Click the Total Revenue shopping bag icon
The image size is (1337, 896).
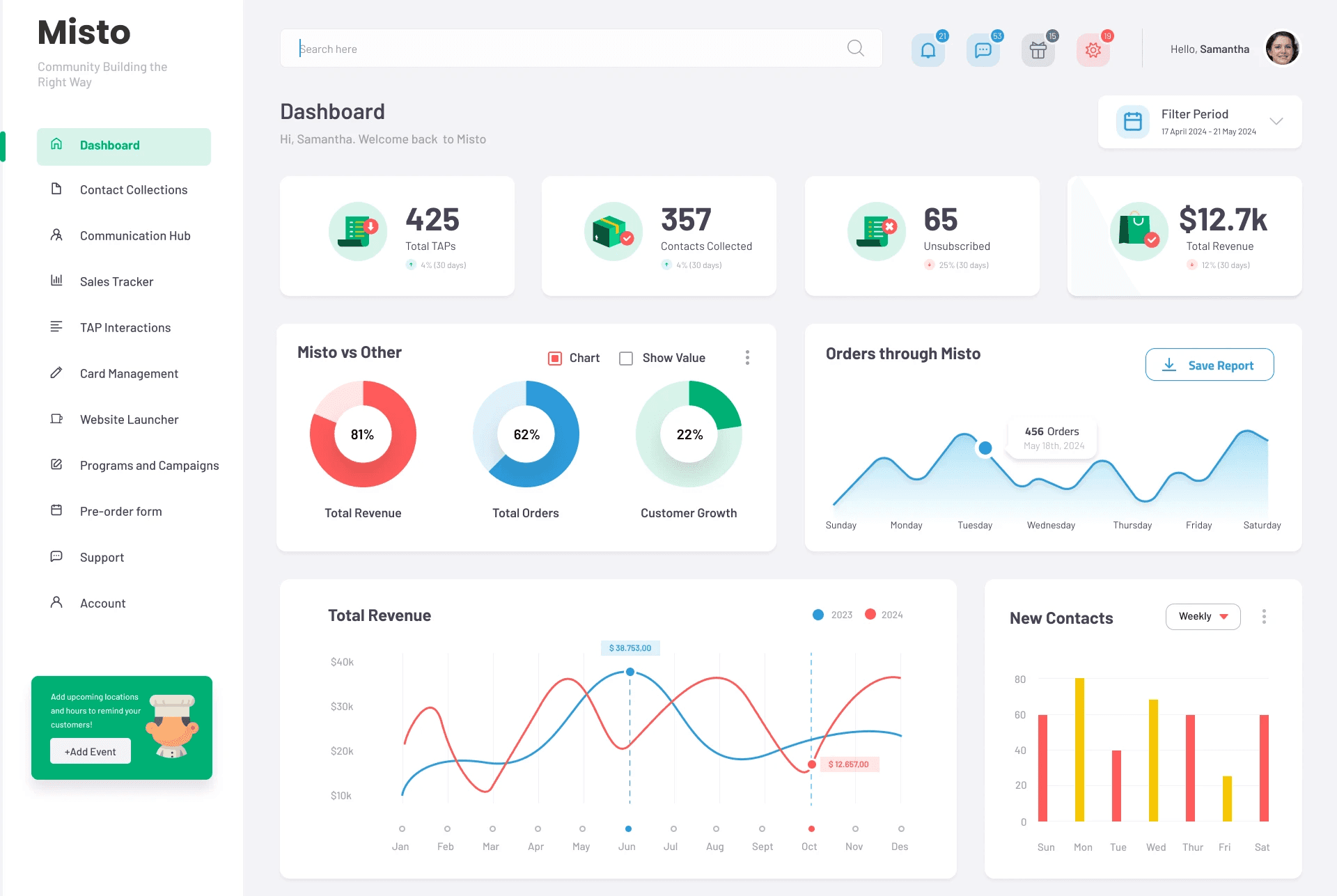click(1139, 232)
